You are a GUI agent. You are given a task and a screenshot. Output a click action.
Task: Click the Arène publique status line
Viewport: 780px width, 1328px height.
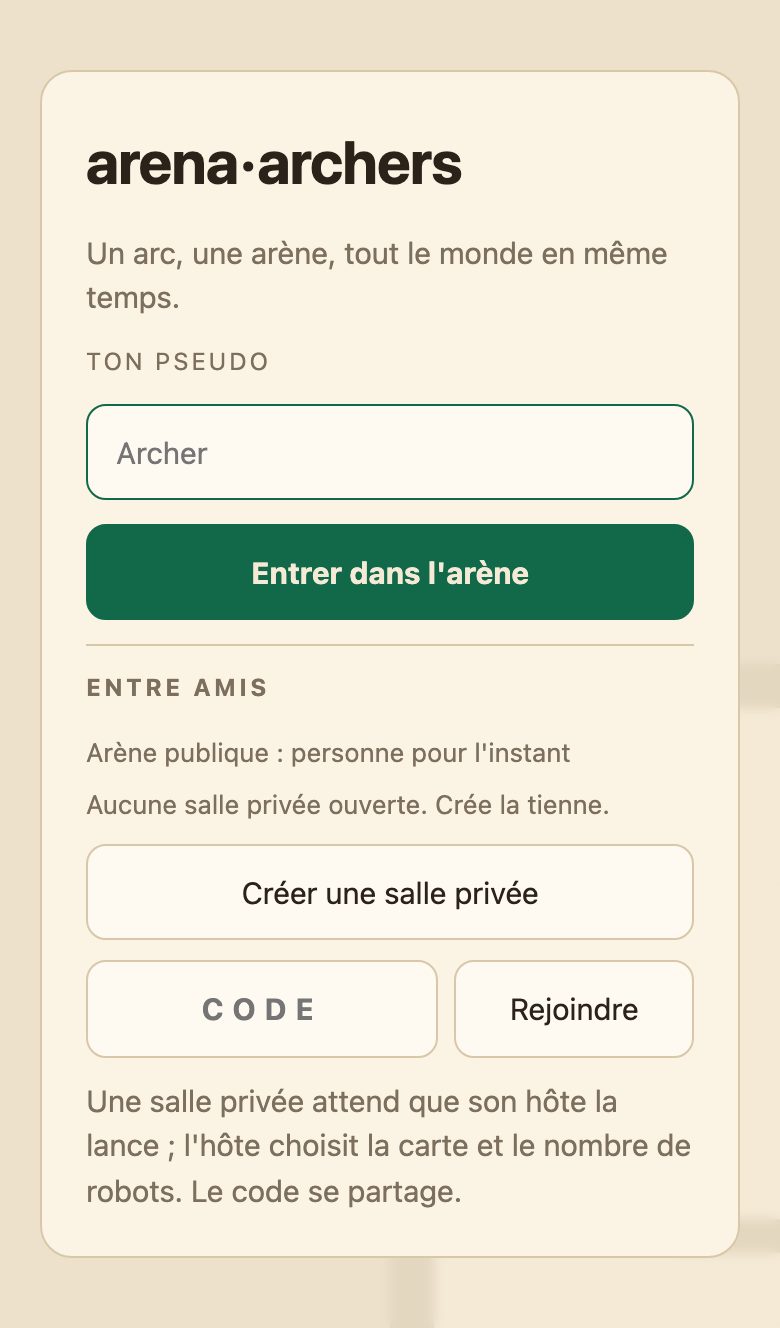click(328, 753)
